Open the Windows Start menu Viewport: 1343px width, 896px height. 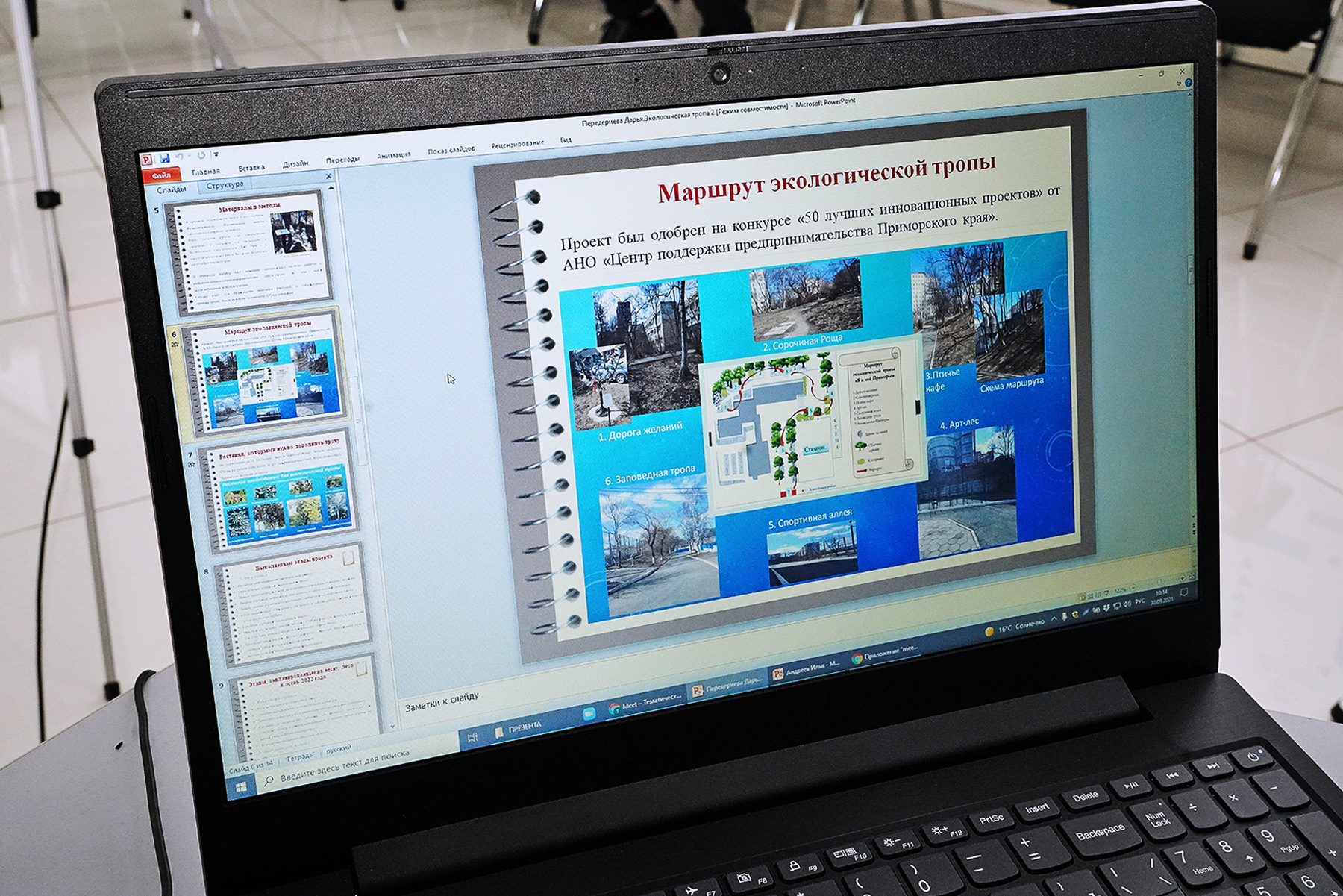click(241, 787)
